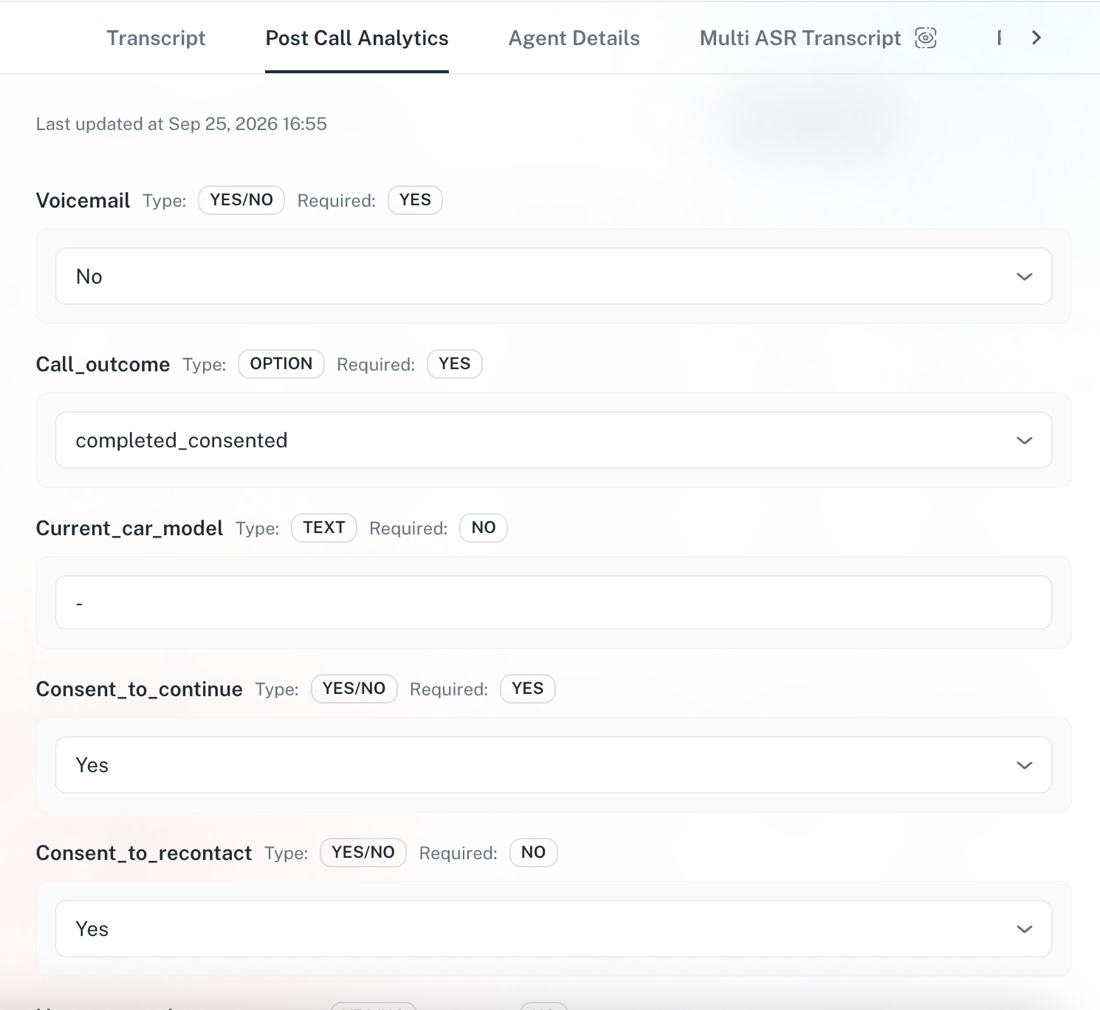Click the Current_car_model Required NO badge
Image resolution: width=1100 pixels, height=1010 pixels.
click(483, 527)
